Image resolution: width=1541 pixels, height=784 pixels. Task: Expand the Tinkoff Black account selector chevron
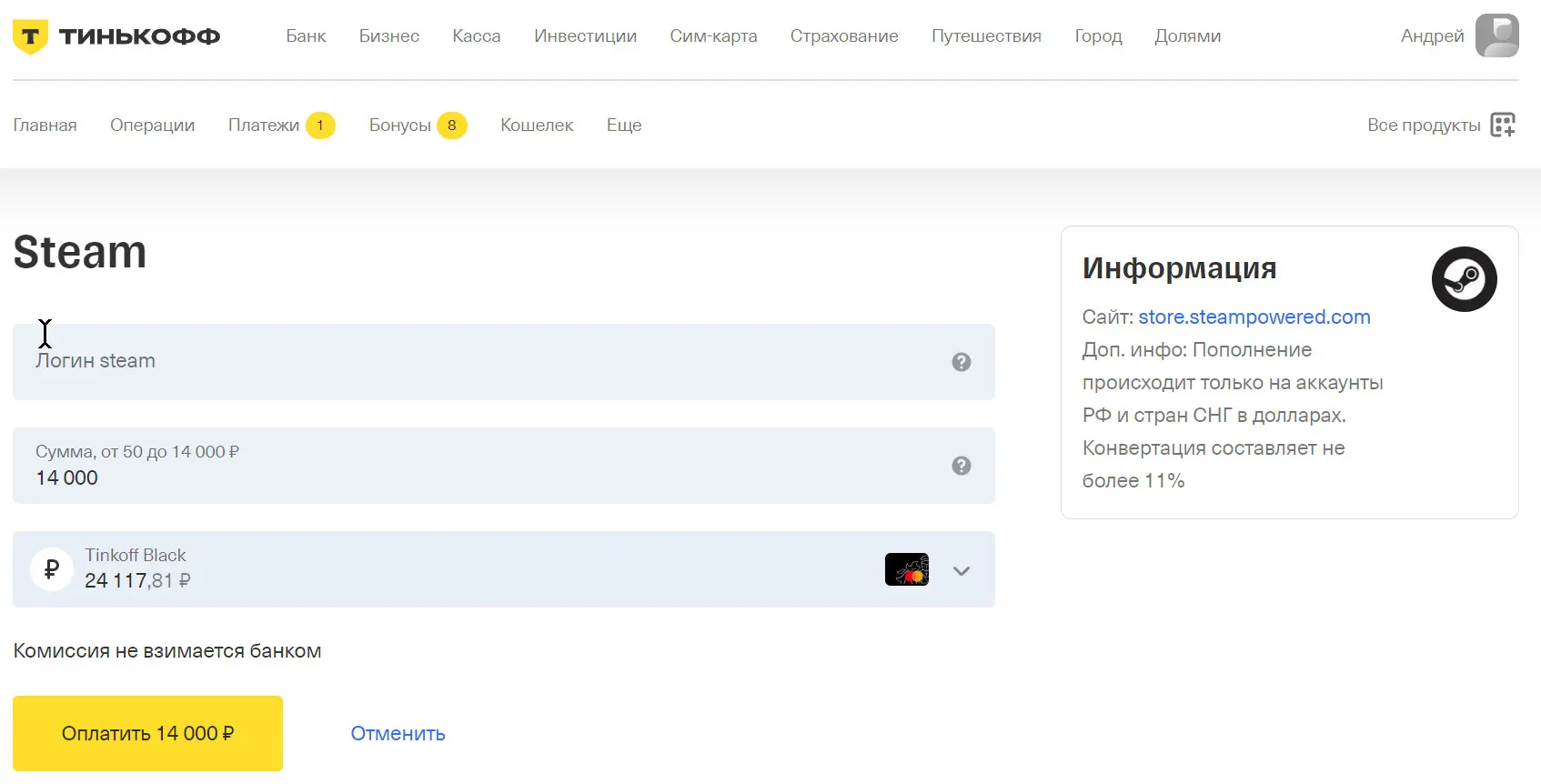(962, 571)
